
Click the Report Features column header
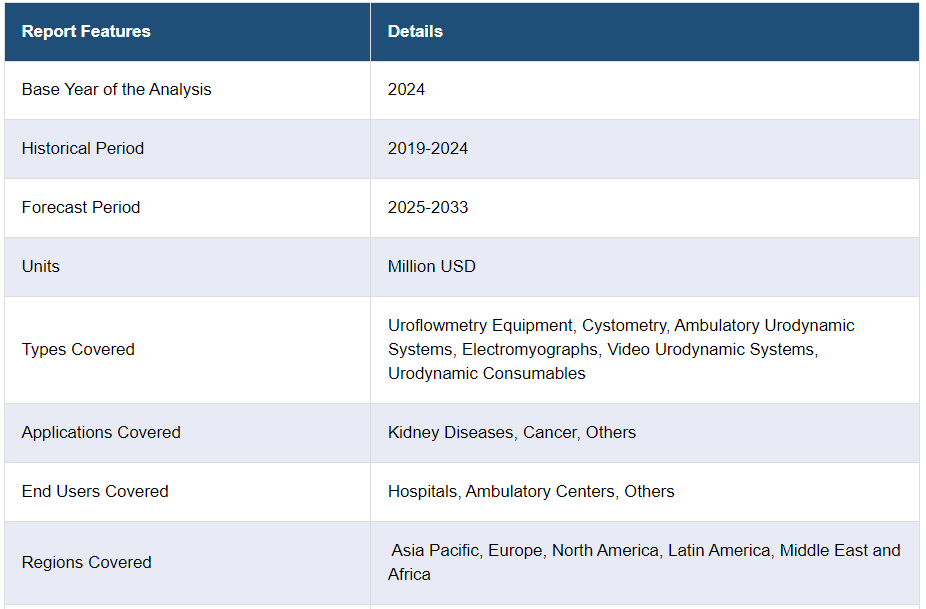pos(86,32)
